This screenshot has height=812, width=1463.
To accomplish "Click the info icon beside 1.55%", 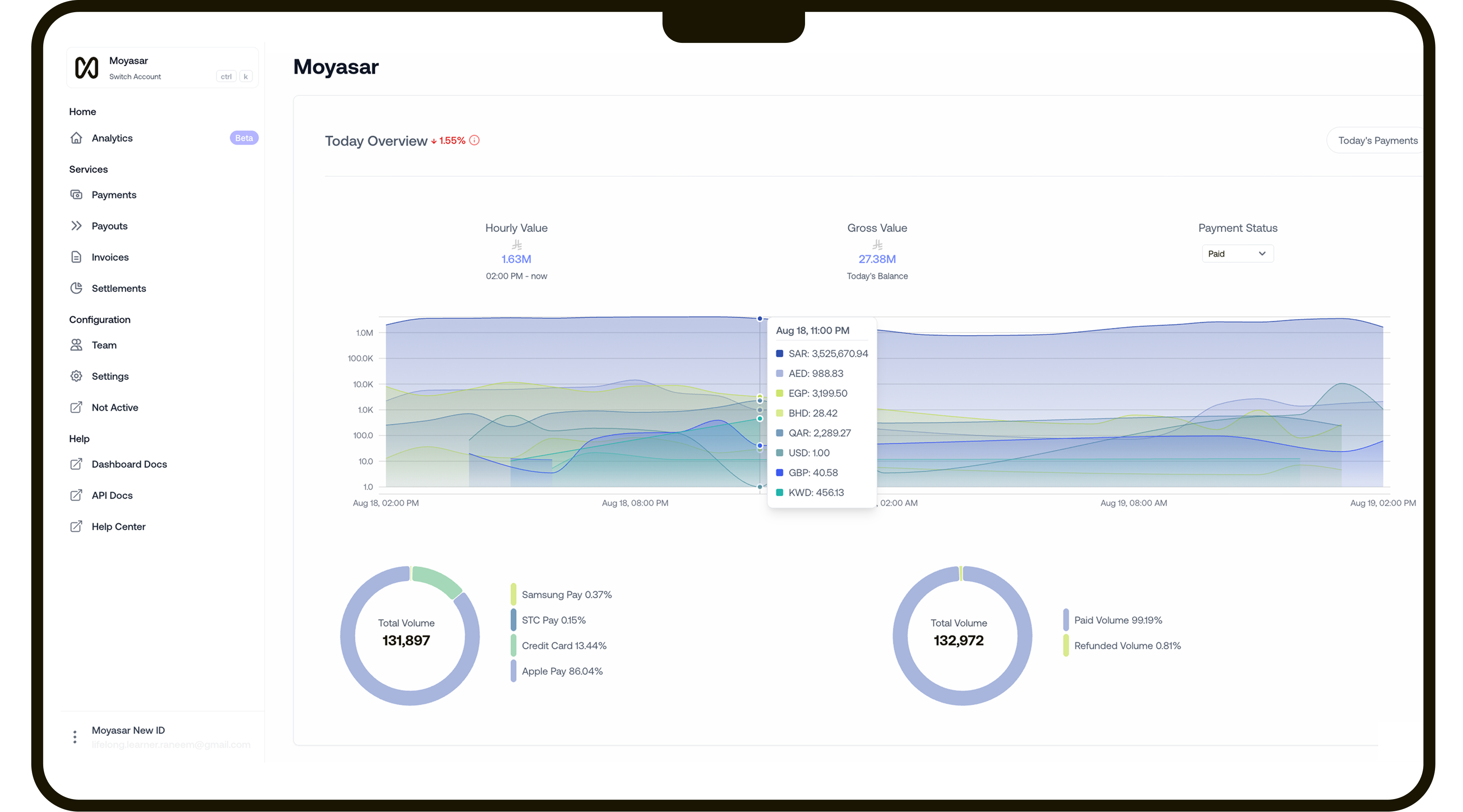I will (474, 140).
